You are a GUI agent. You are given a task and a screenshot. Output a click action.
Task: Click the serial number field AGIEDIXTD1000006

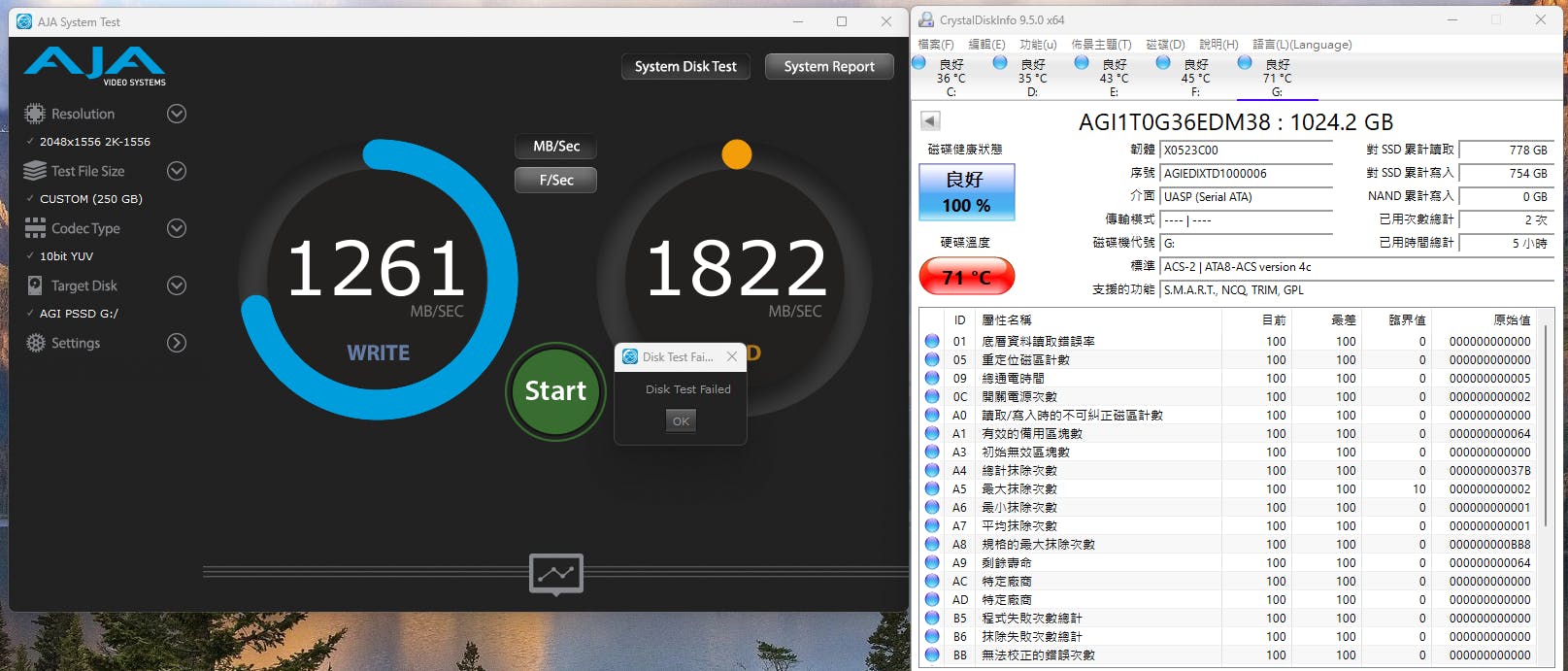(x=1246, y=174)
